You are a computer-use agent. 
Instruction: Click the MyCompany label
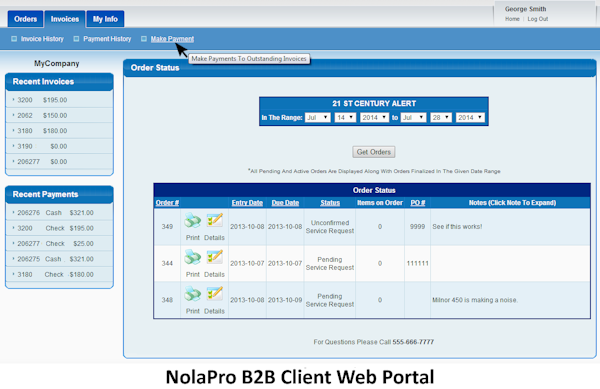[x=57, y=63]
